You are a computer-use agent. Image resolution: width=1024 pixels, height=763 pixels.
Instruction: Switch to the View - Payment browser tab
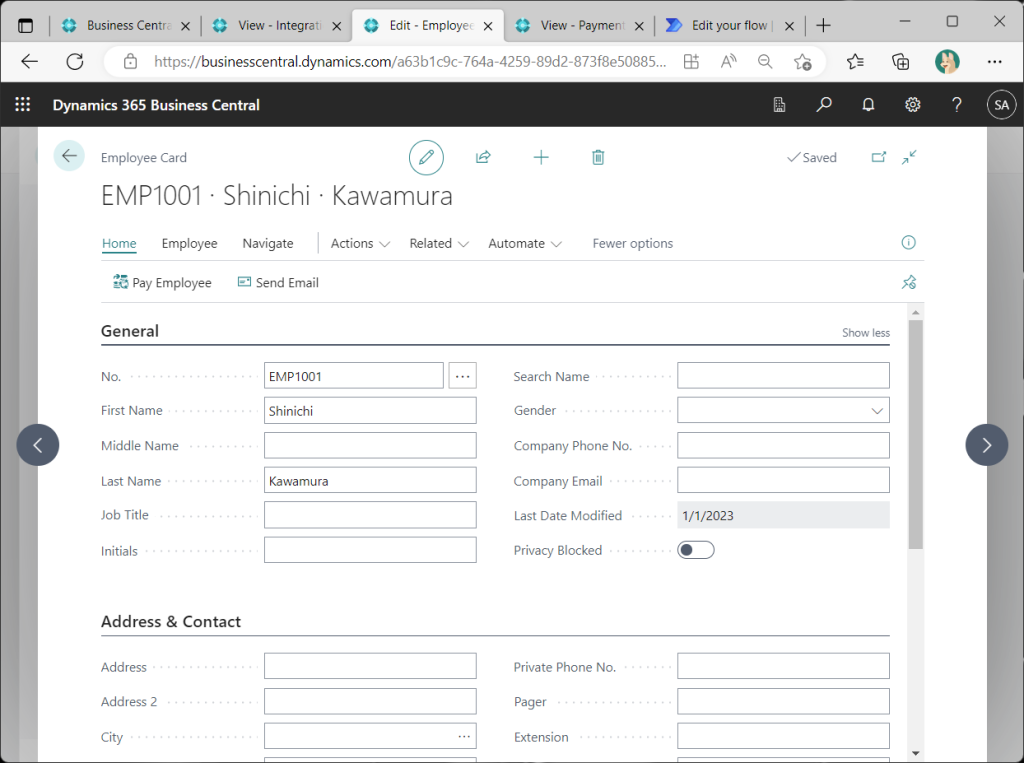click(579, 25)
